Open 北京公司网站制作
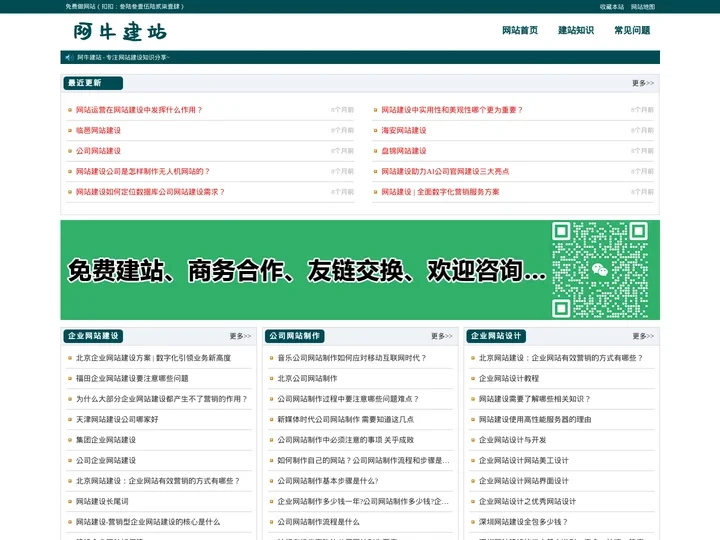720x540 pixels. [307, 378]
